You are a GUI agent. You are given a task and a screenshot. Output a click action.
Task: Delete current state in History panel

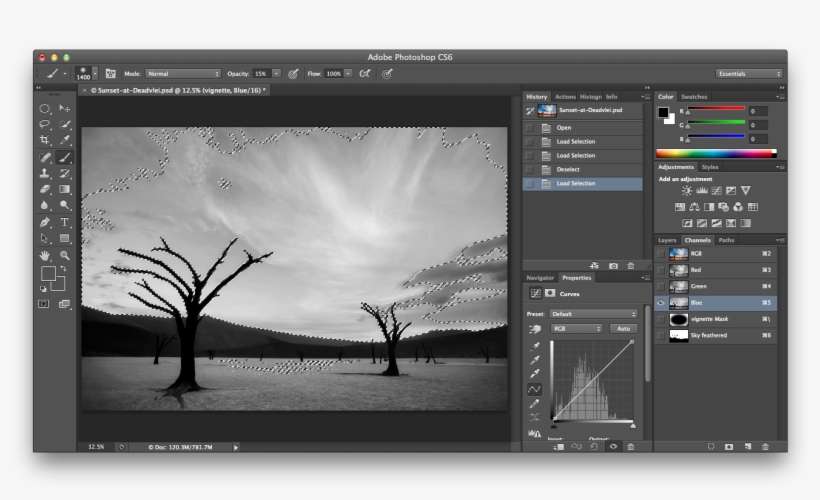tap(630, 265)
